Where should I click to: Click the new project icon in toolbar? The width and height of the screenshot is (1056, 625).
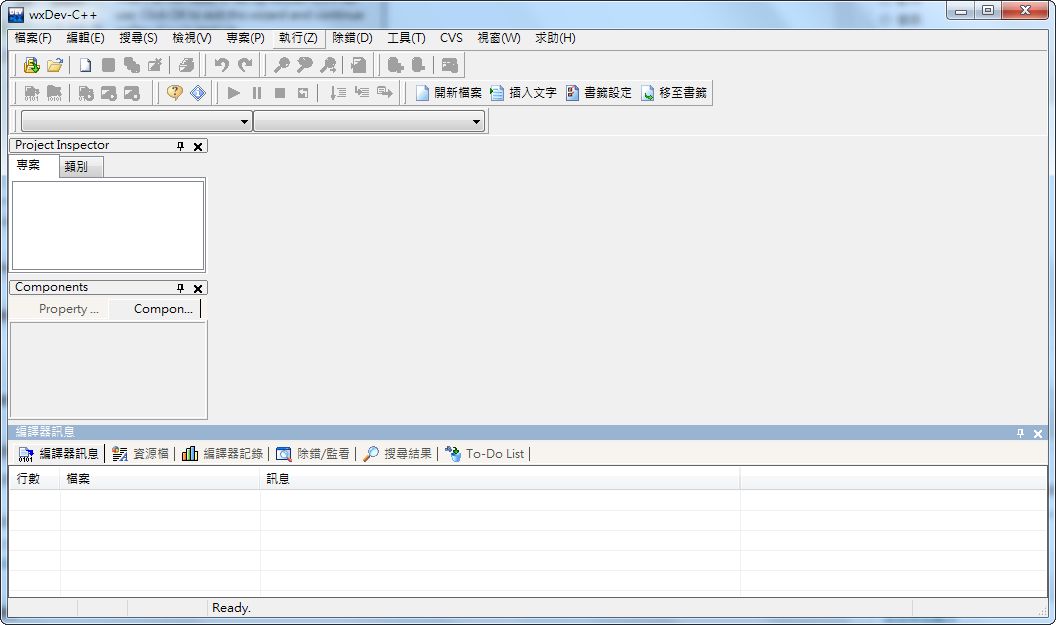(31, 65)
